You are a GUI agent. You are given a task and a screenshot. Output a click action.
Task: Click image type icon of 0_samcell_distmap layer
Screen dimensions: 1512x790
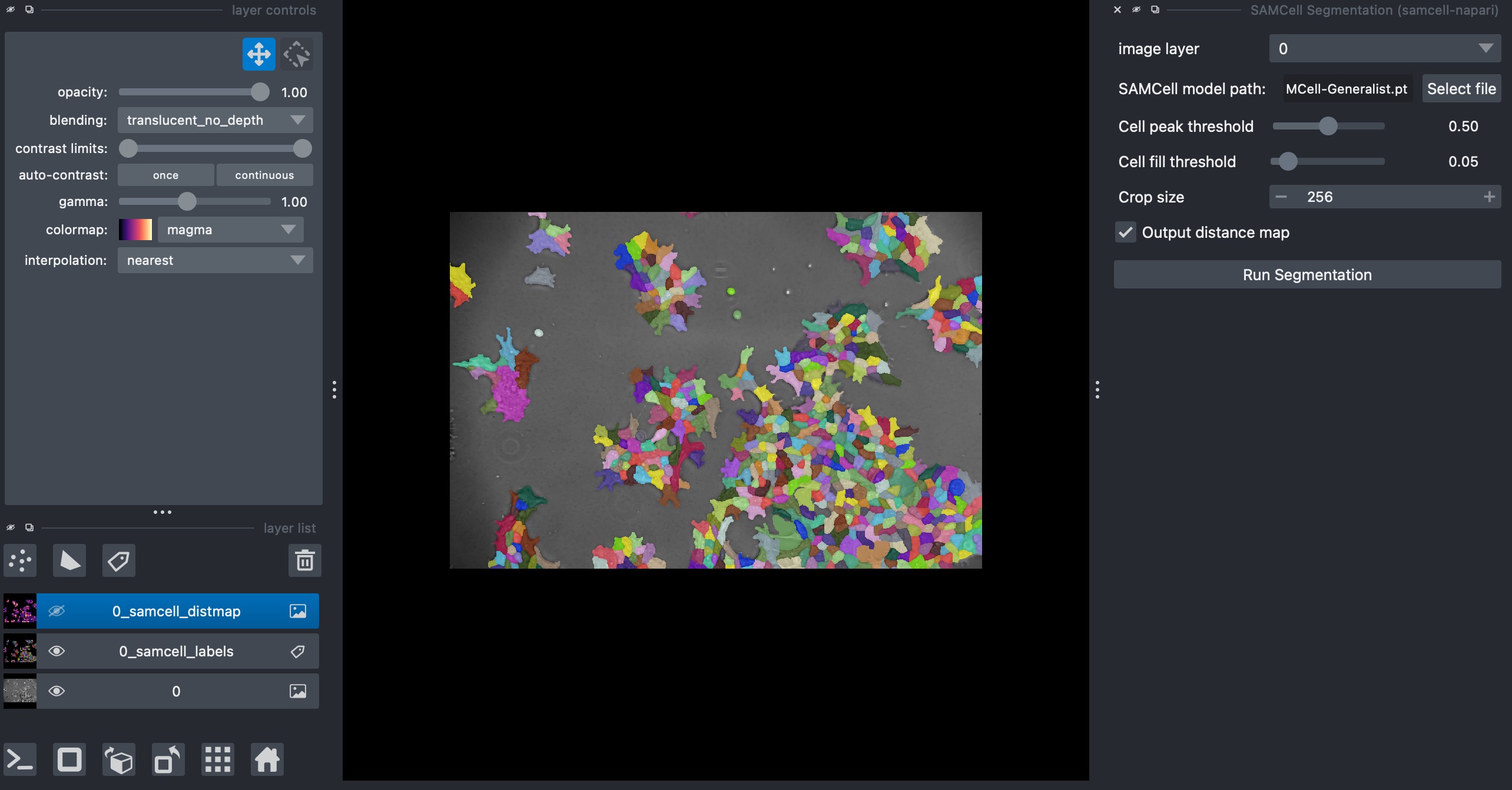pos(298,611)
